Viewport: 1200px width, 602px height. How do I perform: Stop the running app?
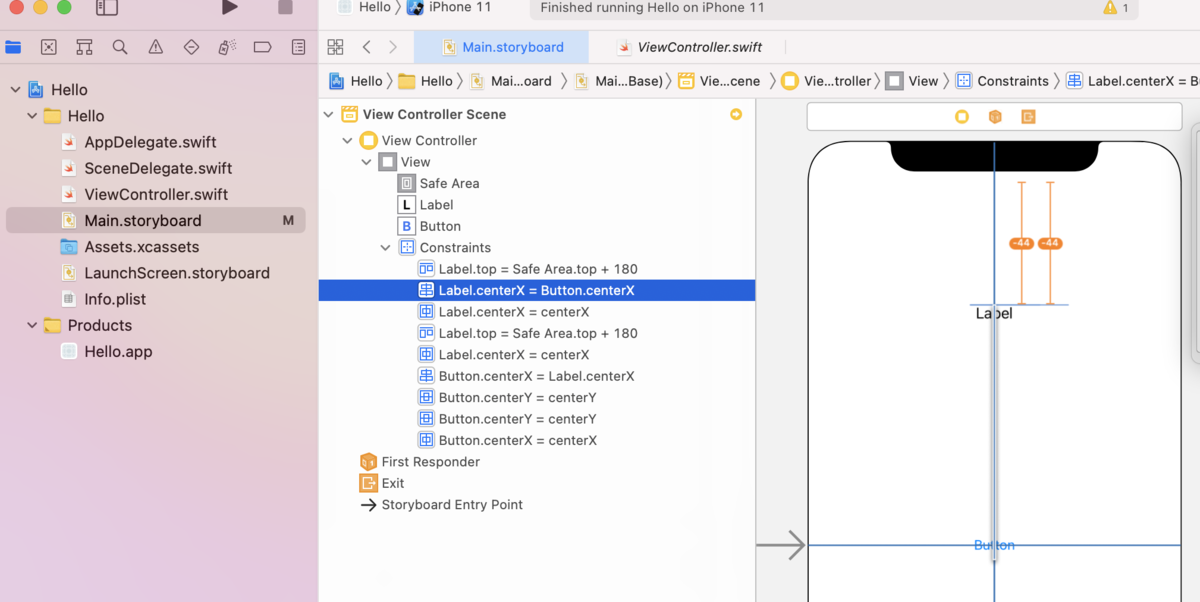[x=285, y=7]
